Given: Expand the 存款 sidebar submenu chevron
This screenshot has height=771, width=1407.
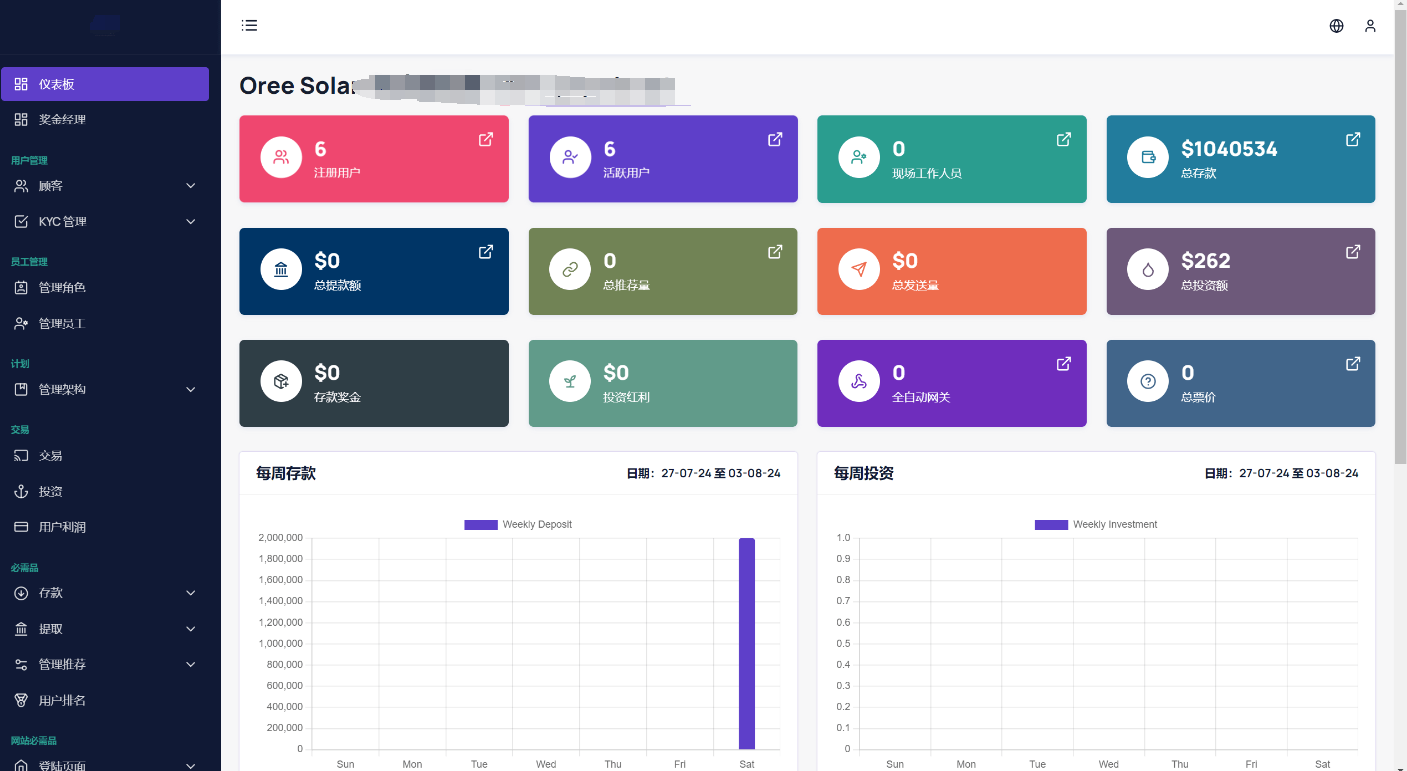Looking at the screenshot, I should (191, 593).
